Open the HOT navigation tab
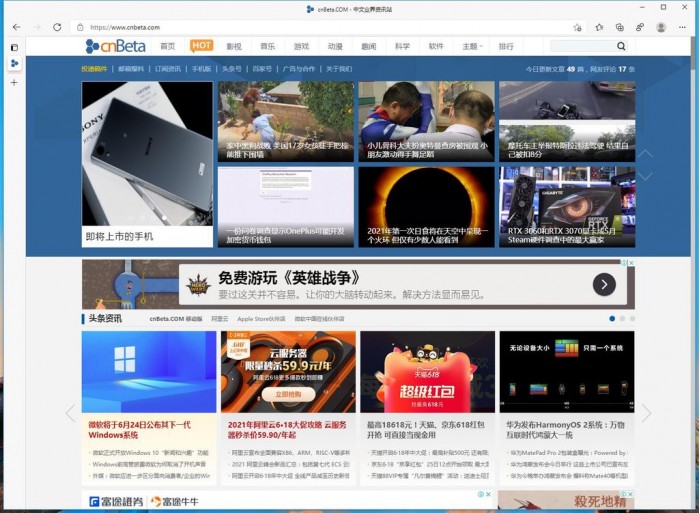 click(x=202, y=46)
